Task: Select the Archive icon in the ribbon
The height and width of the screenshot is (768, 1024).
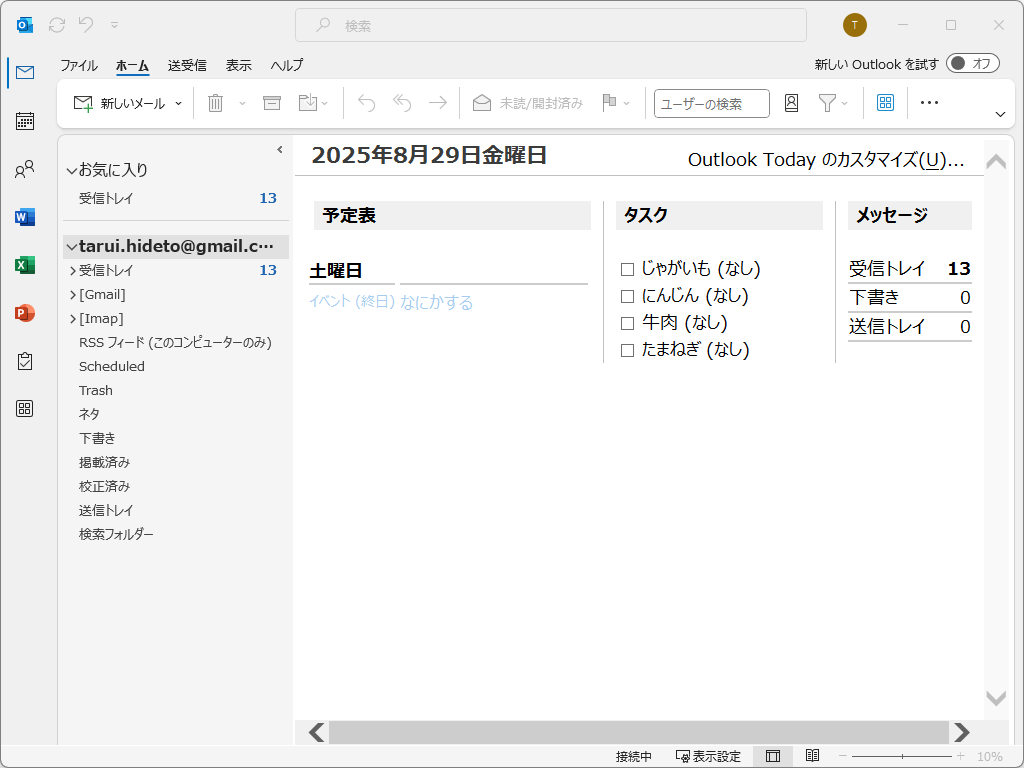Action: tap(272, 102)
